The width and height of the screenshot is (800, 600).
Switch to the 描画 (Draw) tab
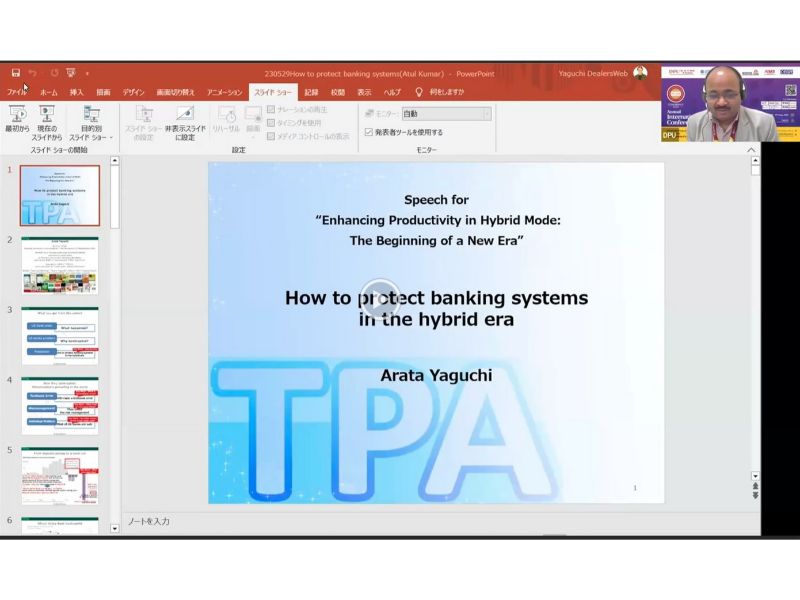coord(104,92)
